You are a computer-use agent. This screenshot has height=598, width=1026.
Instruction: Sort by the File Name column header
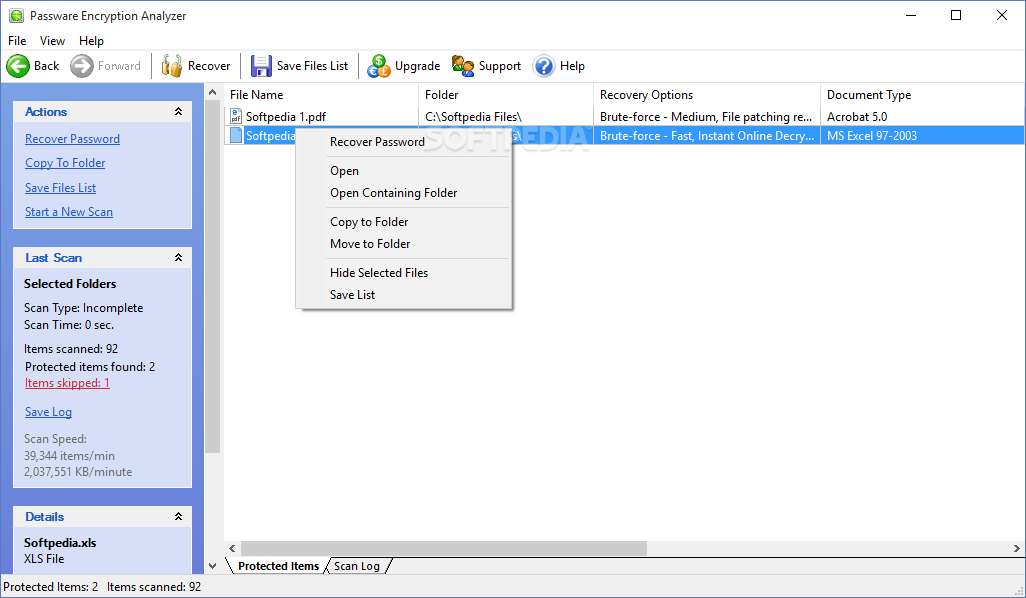[321, 95]
